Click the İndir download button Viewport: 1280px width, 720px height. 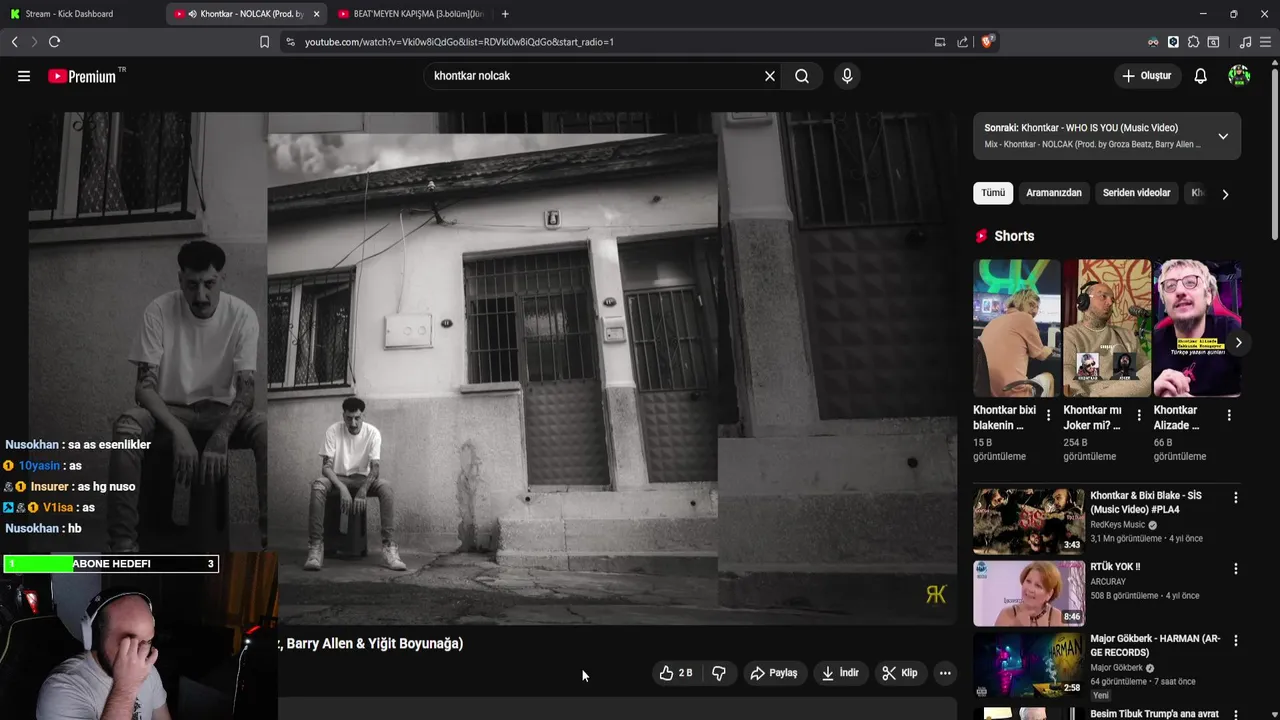tap(840, 673)
